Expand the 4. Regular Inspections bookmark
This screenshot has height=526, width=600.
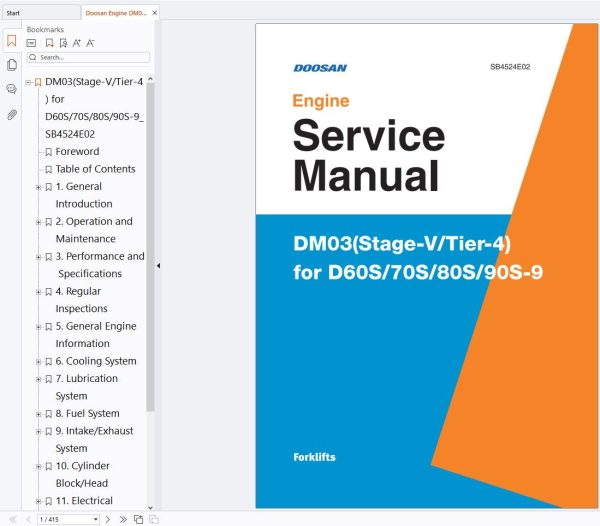point(39,292)
